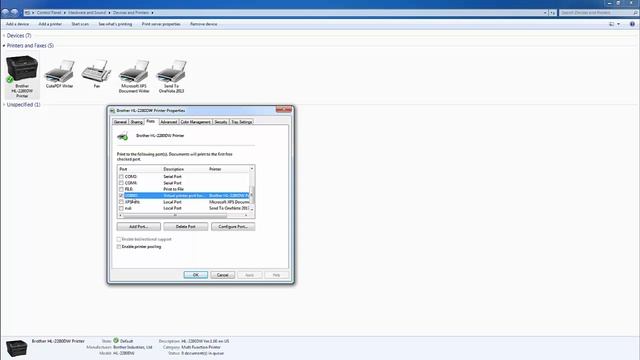
Task: Click the ports list scroll-down arrow
Action: 252,210
